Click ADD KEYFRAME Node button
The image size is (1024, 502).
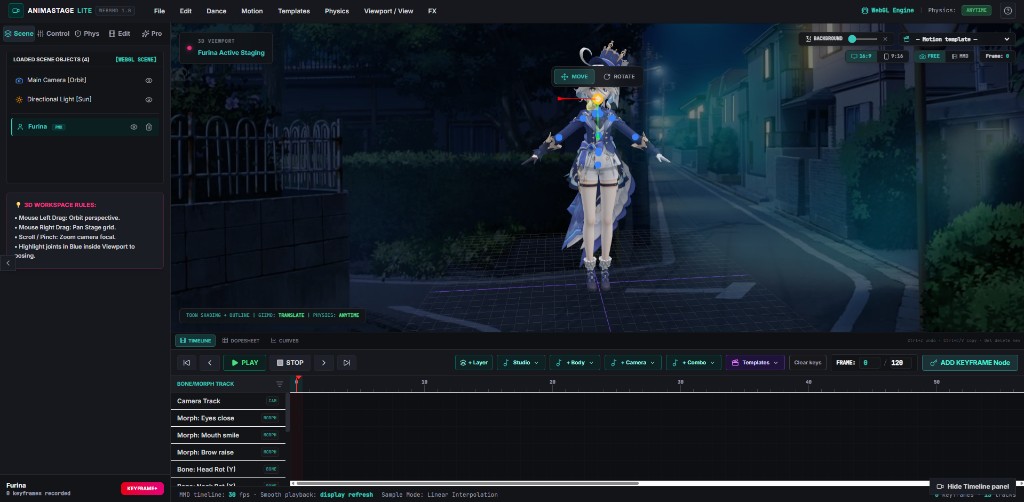pyautogui.click(x=970, y=363)
